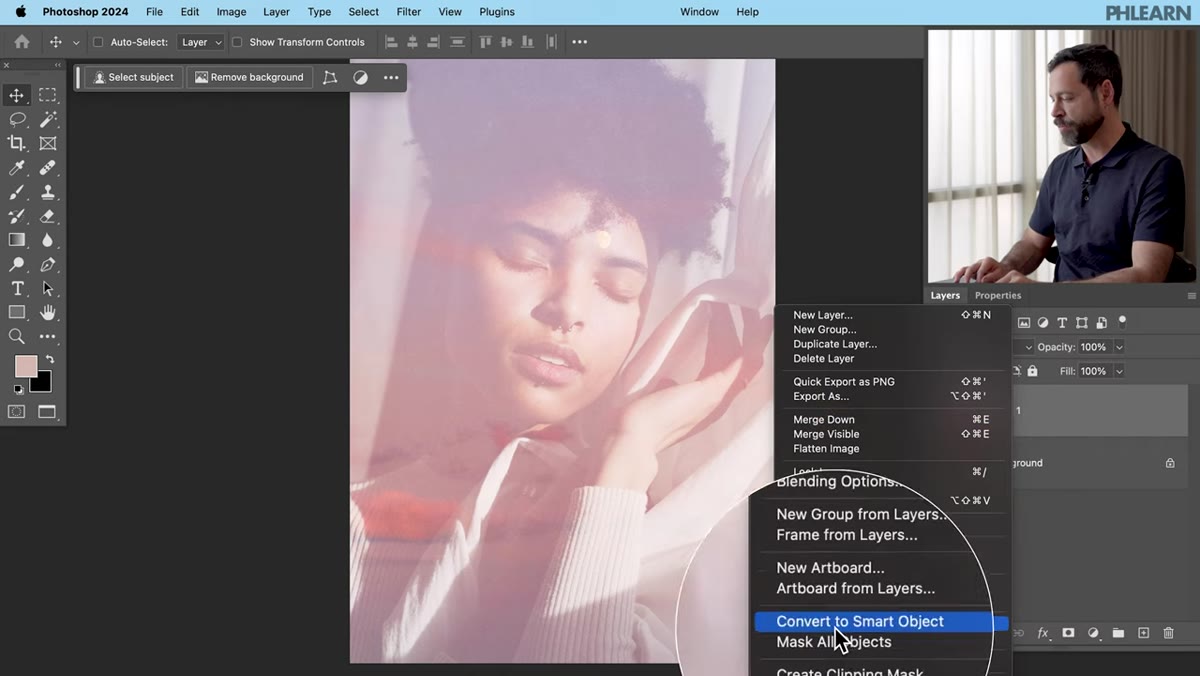Viewport: 1200px width, 676px height.
Task: Create a new layer plus icon
Action: coord(1143,633)
